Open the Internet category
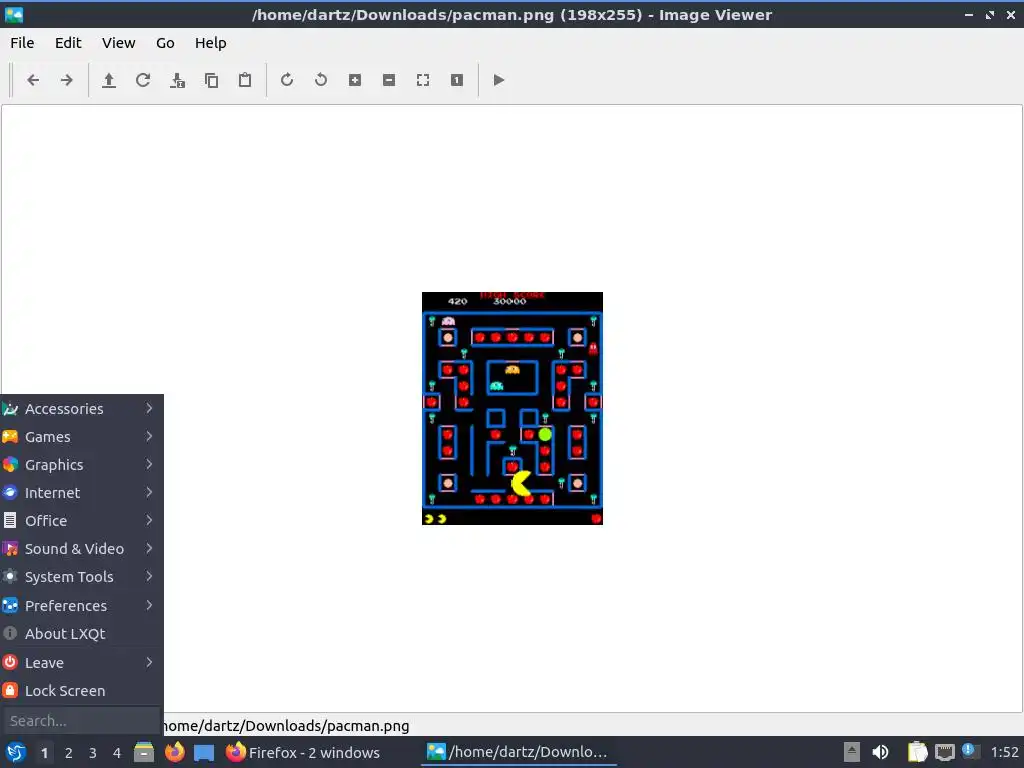The image size is (1024, 768). (81, 493)
